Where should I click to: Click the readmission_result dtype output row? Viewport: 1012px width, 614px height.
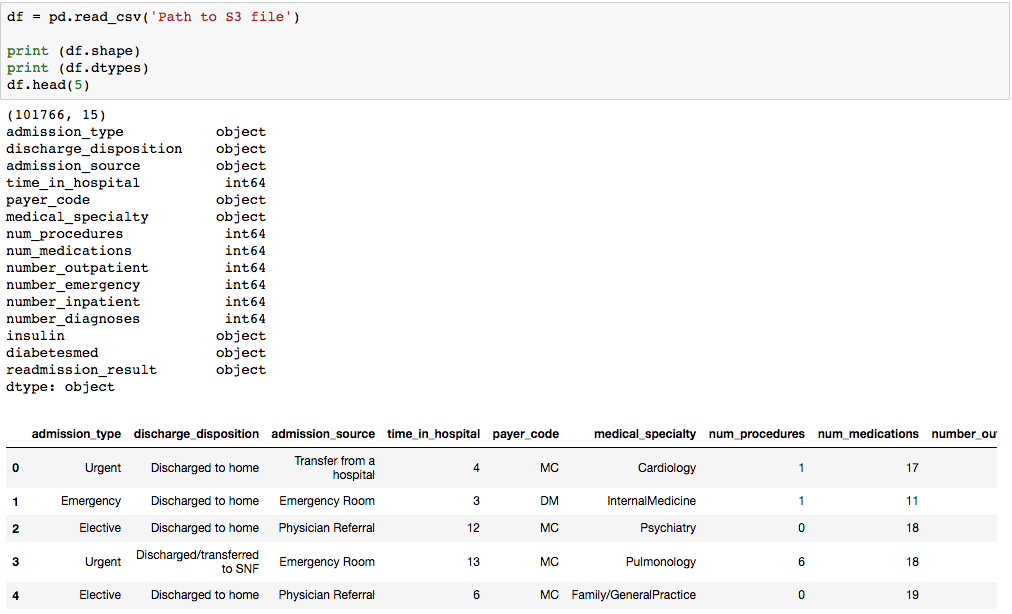pos(136,369)
